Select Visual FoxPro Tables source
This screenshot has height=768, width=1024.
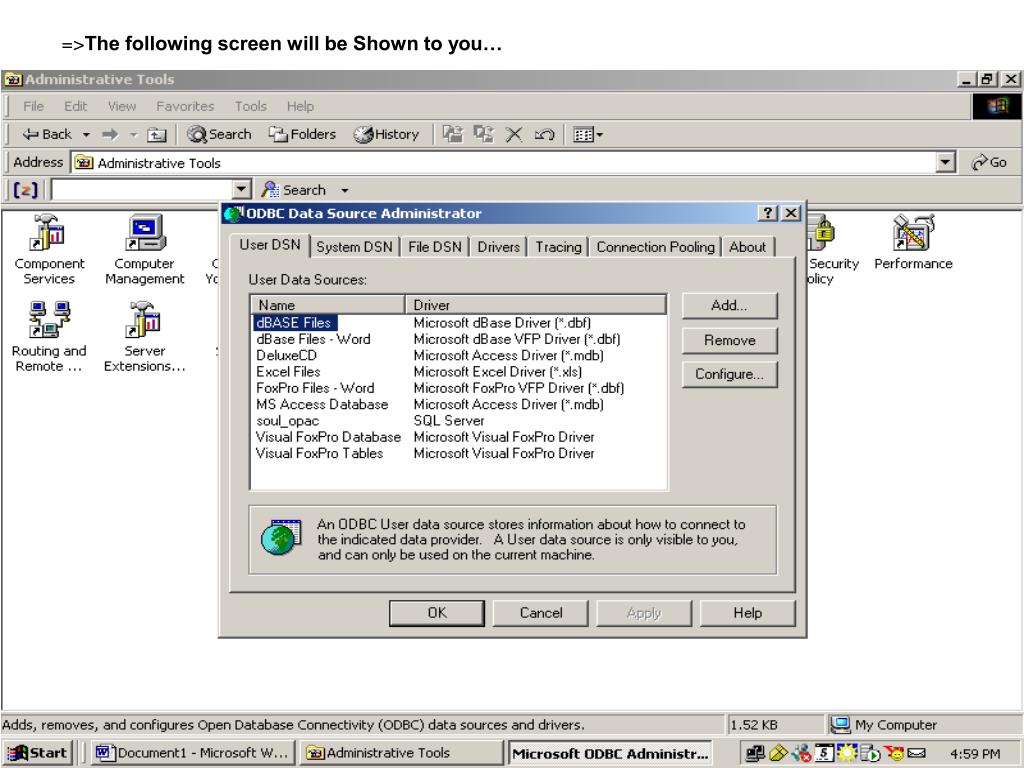point(319,453)
